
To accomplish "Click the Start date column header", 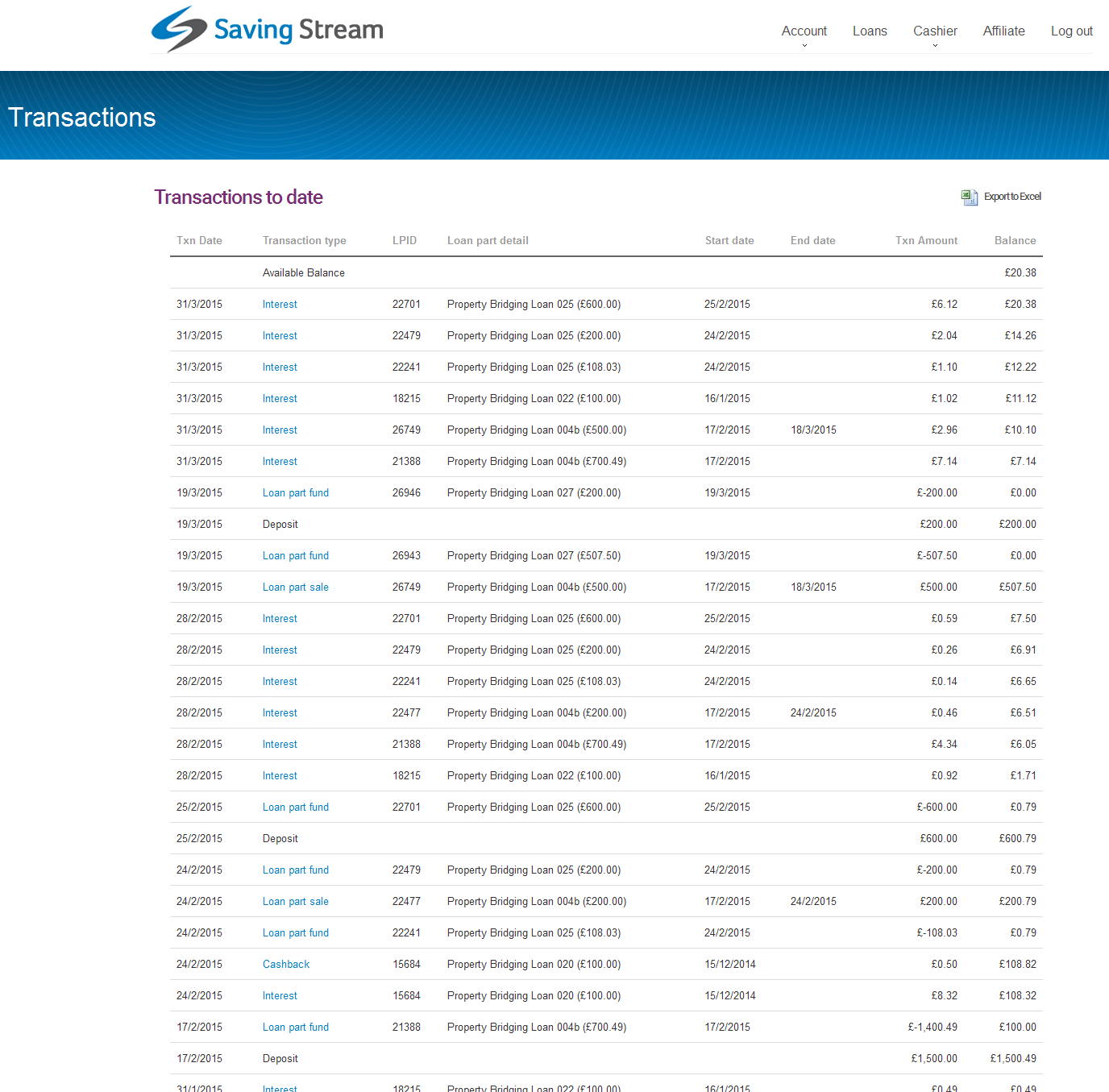I will pyautogui.click(x=729, y=240).
